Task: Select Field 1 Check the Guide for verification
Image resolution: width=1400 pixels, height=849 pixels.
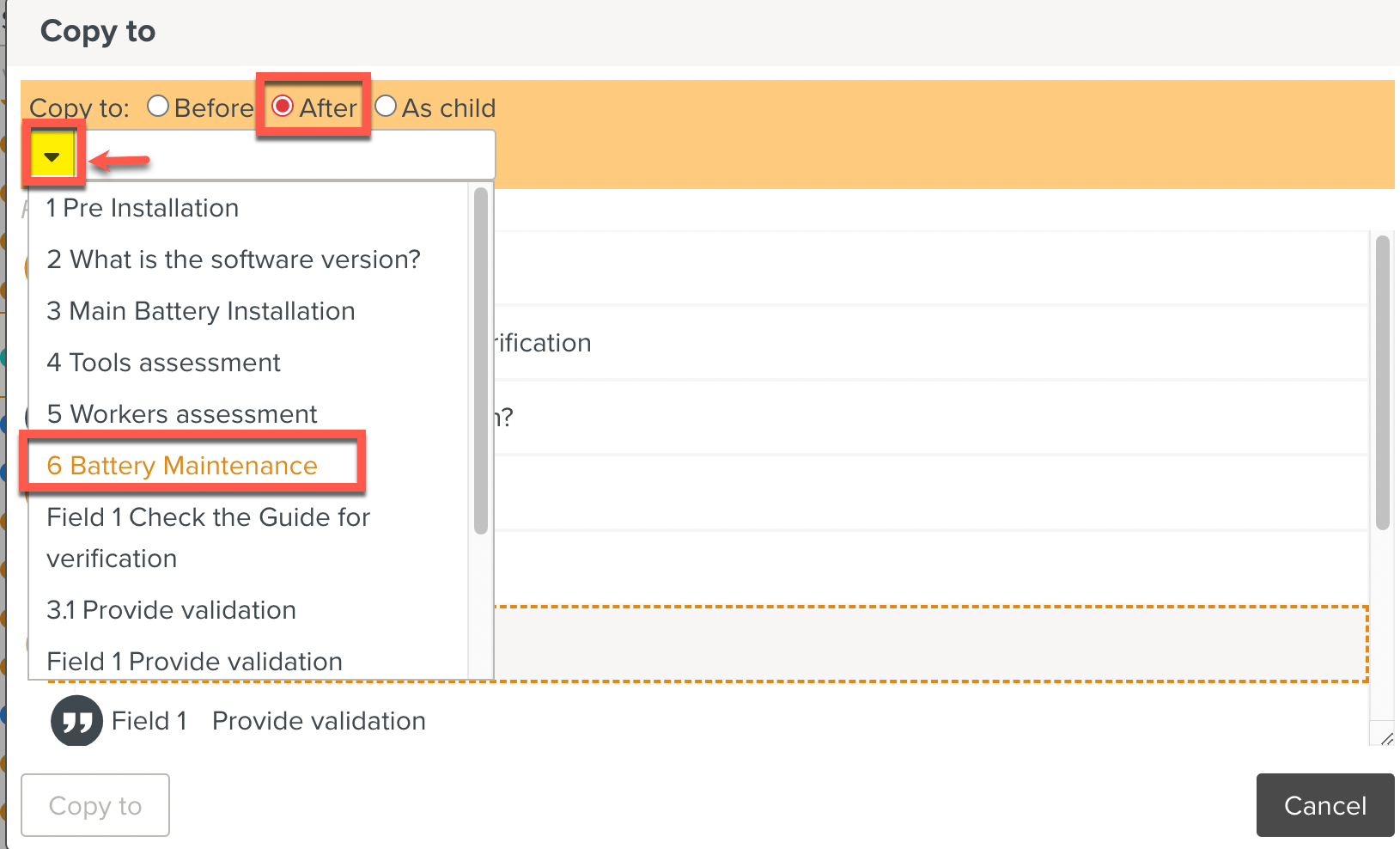Action: (x=207, y=537)
